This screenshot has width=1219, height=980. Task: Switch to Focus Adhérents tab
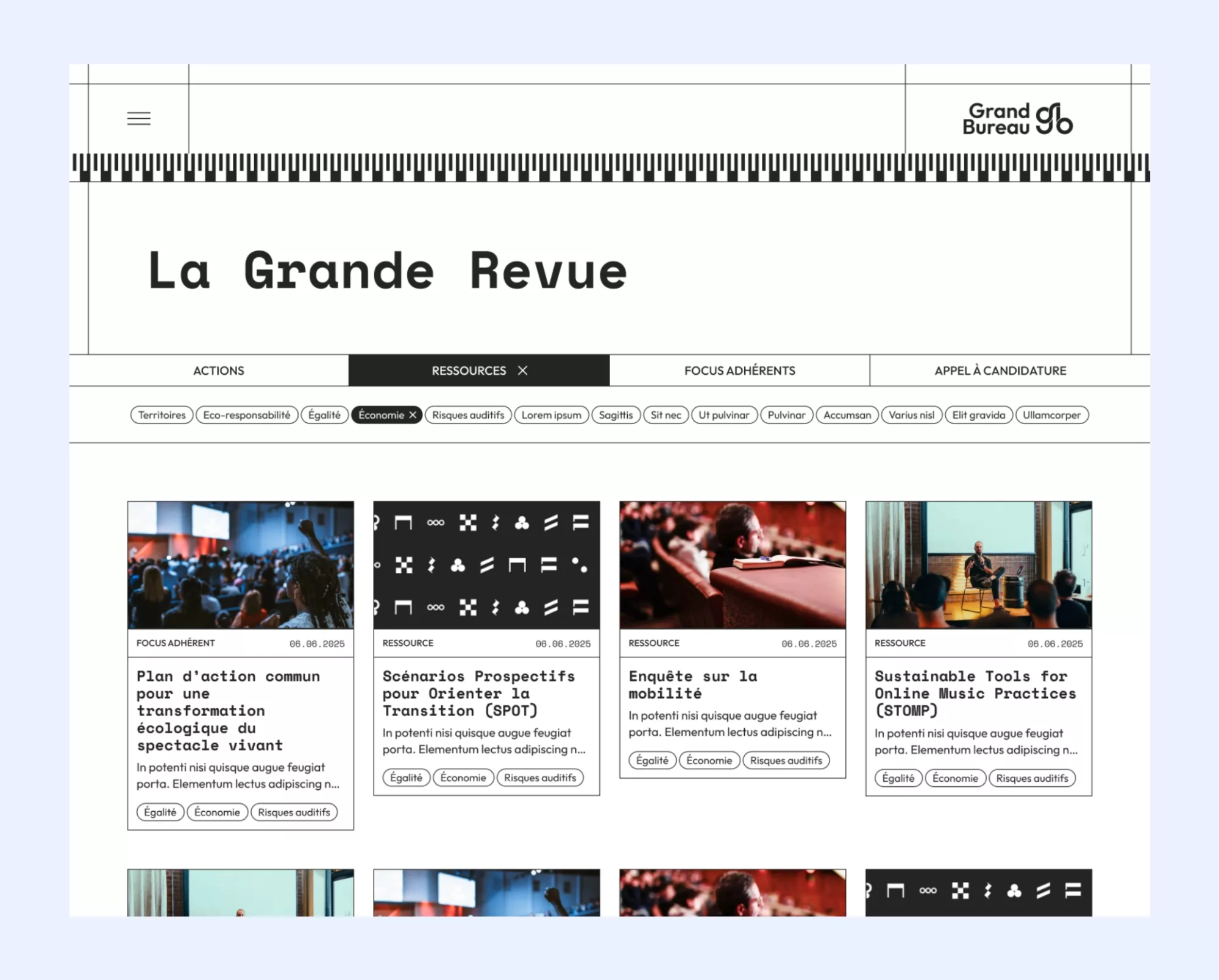[x=739, y=371]
